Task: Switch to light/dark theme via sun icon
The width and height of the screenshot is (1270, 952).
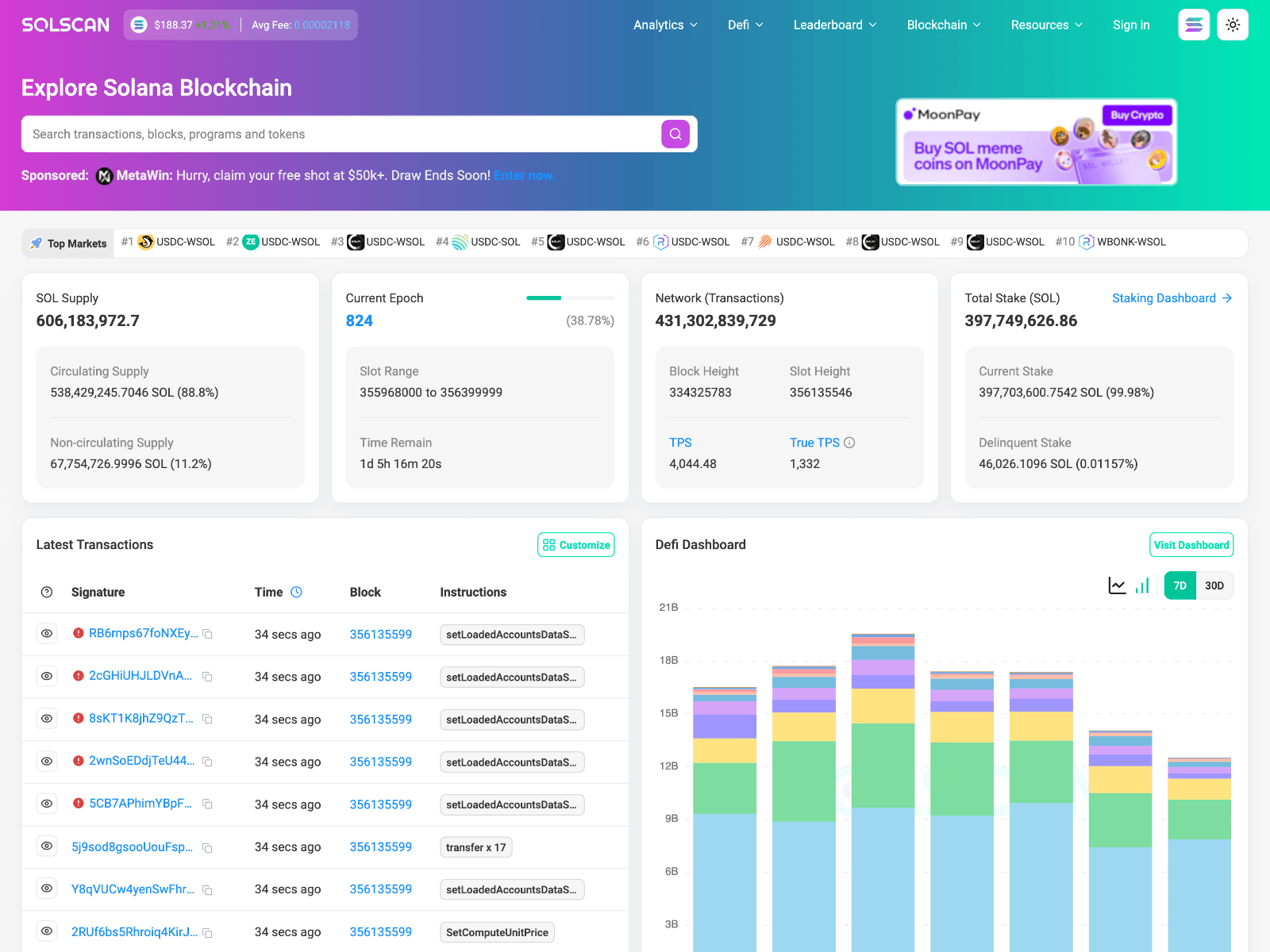Action: click(1233, 25)
